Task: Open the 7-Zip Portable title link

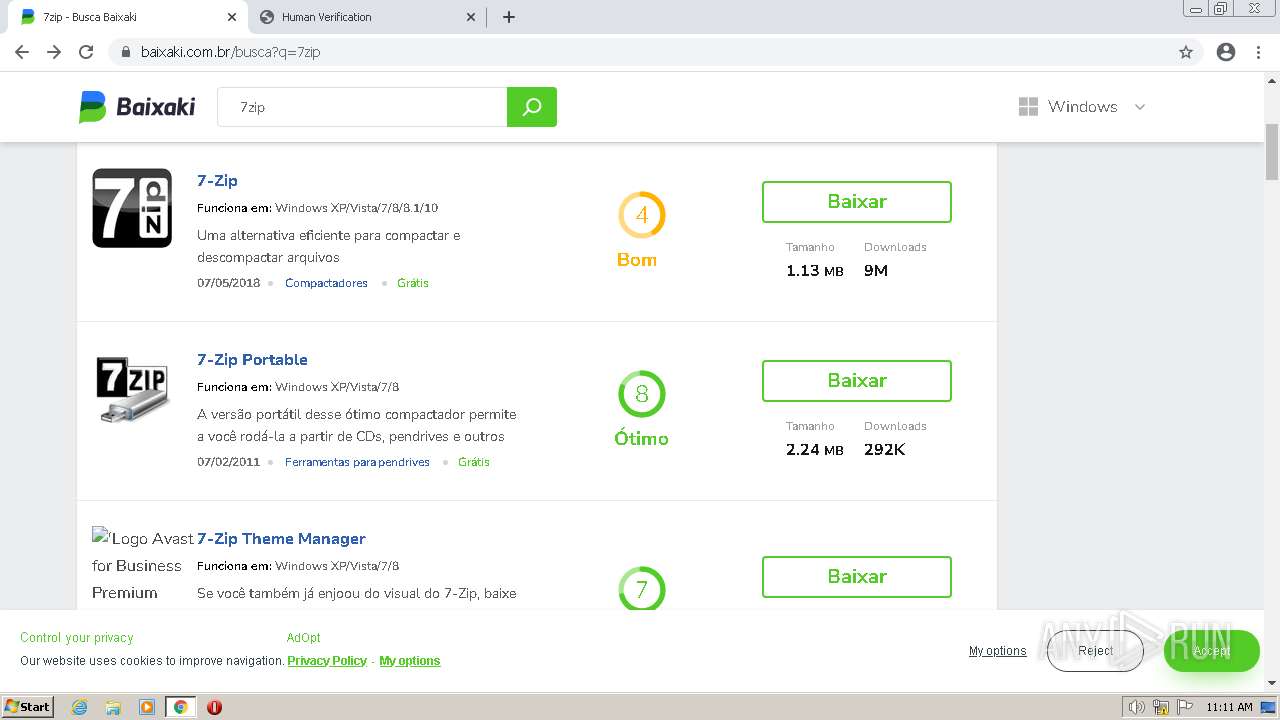Action: point(252,360)
